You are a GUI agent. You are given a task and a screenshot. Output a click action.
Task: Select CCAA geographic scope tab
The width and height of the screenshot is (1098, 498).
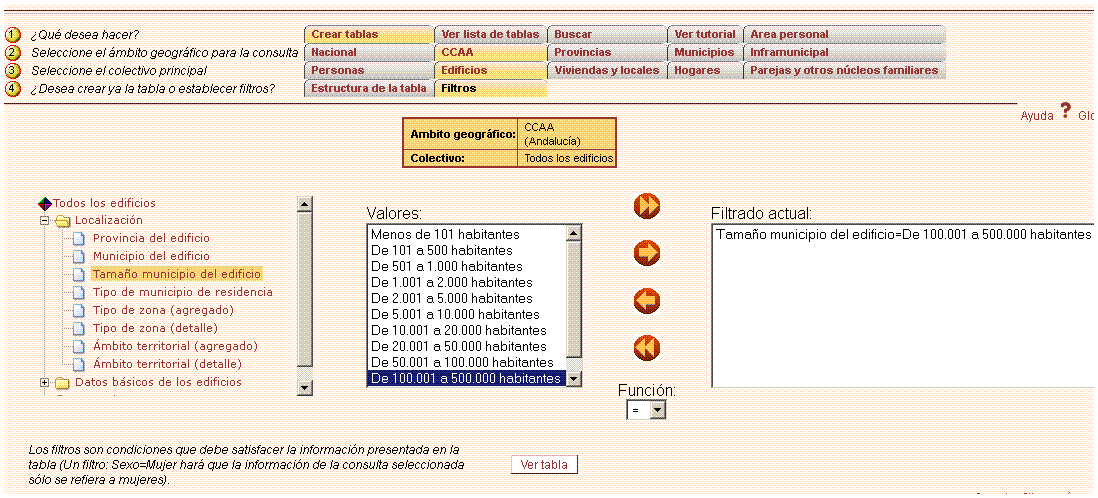pos(490,53)
